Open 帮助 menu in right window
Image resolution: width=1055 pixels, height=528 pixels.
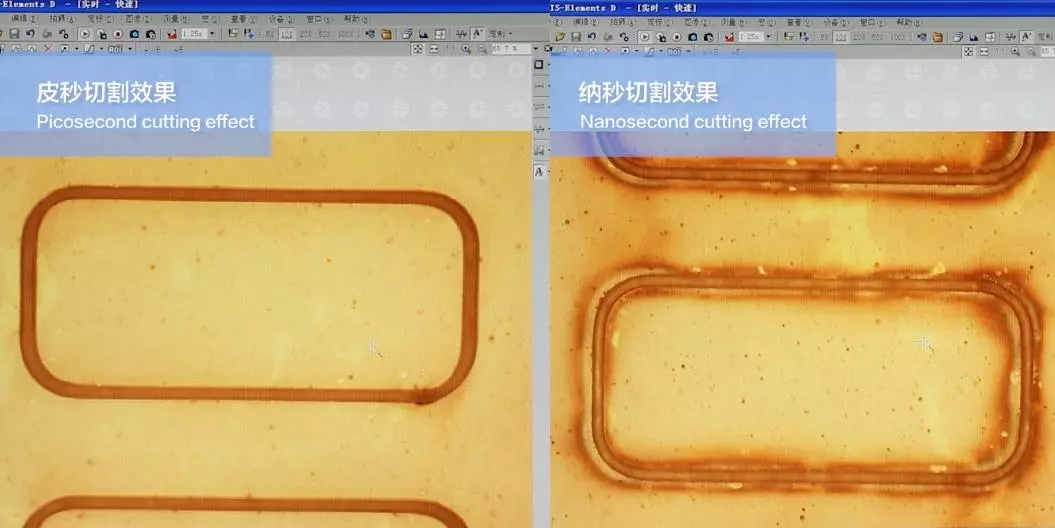[x=910, y=22]
